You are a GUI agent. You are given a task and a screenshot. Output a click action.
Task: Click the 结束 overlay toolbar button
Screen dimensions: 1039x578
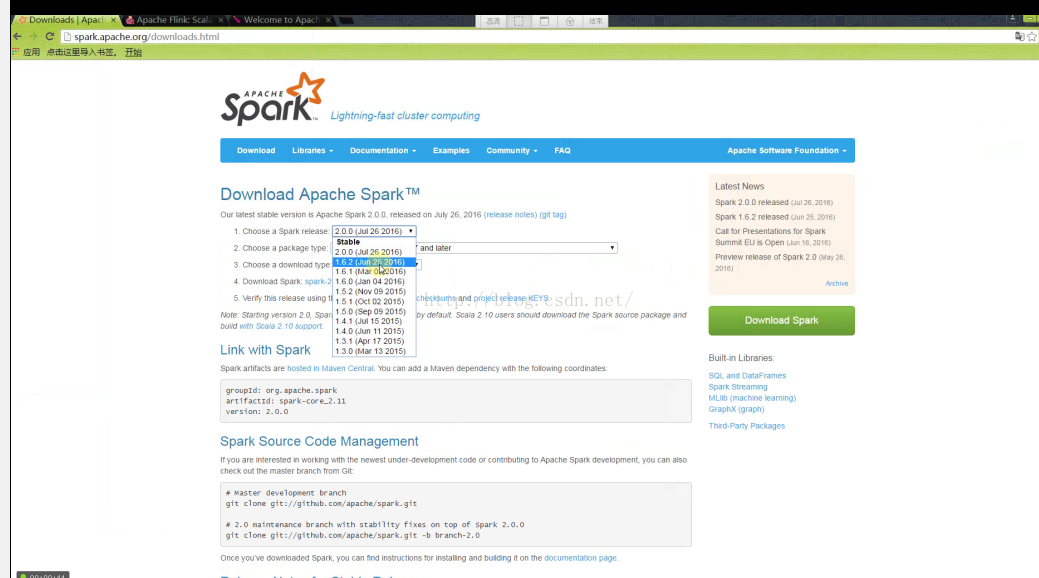pos(596,21)
